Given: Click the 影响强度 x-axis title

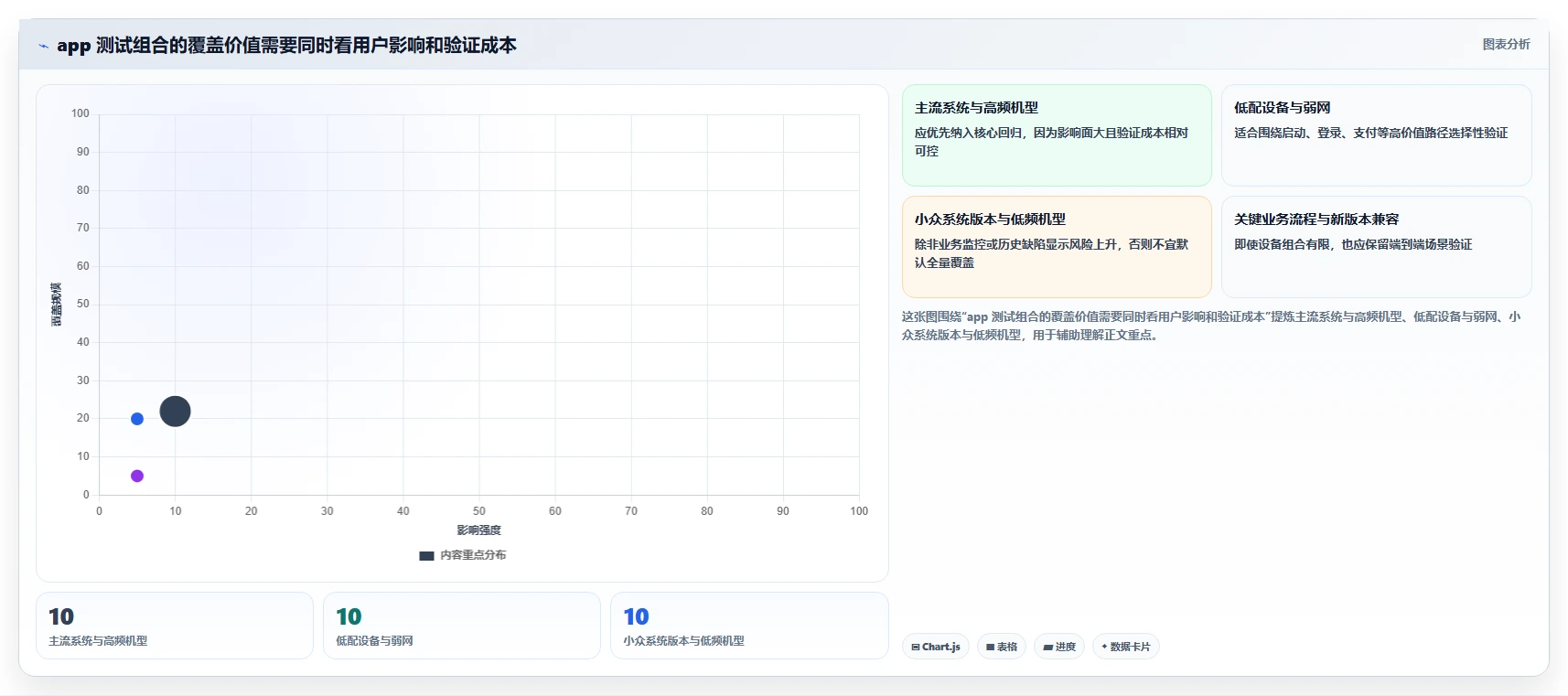Looking at the screenshot, I should click(479, 530).
